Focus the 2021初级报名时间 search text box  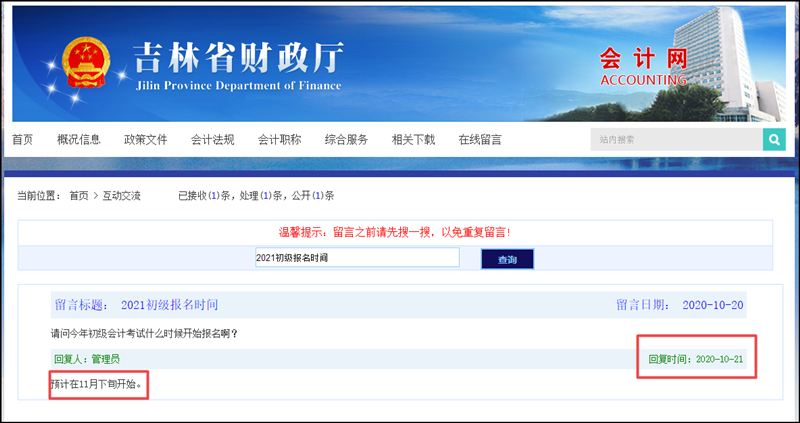(x=356, y=258)
